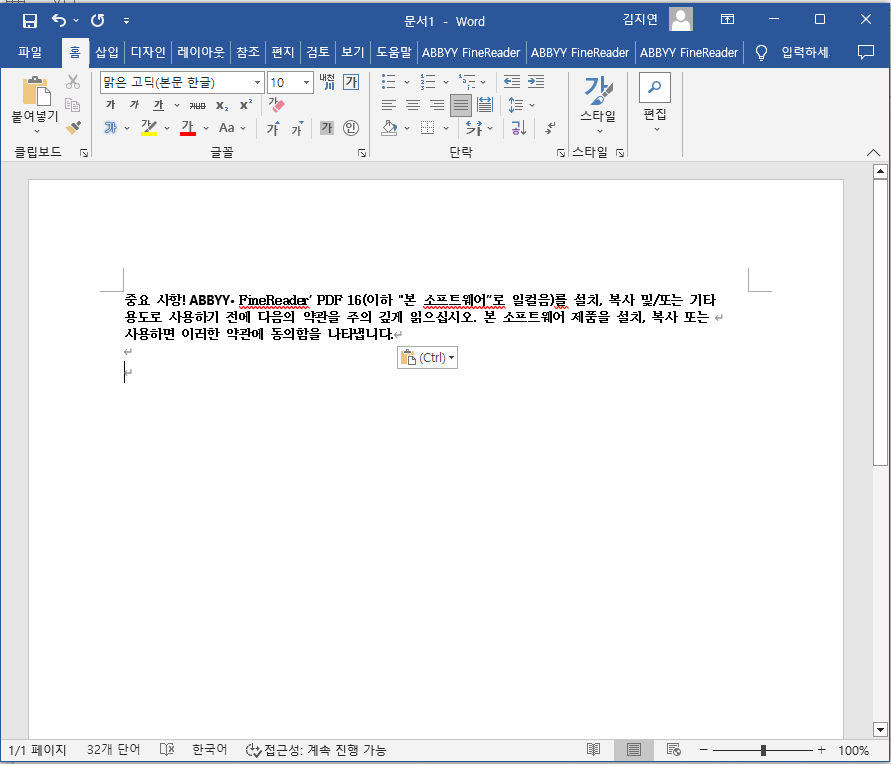Apply the enclosed character circle icon

(x=351, y=128)
